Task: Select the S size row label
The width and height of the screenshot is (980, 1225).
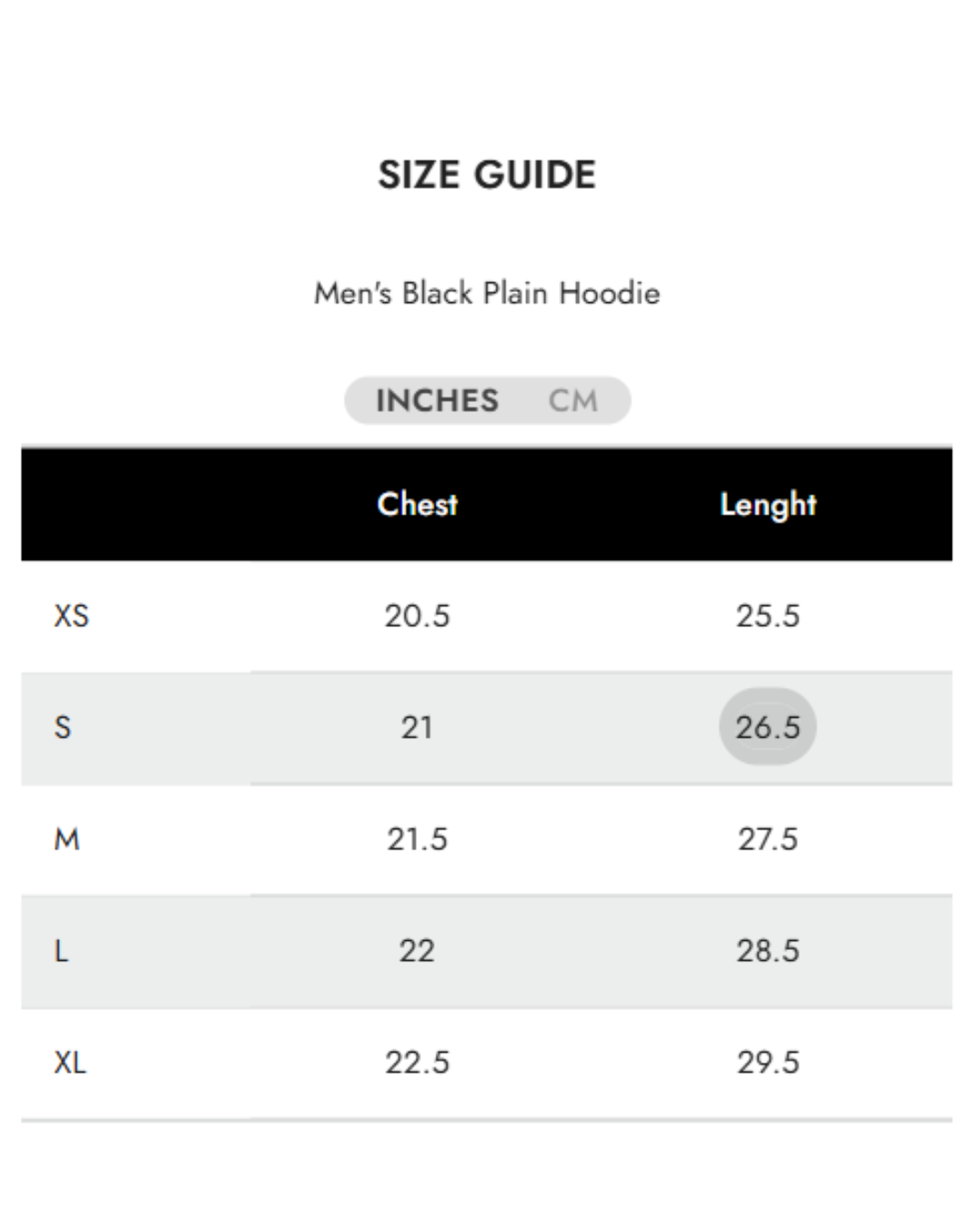Action: click(63, 728)
